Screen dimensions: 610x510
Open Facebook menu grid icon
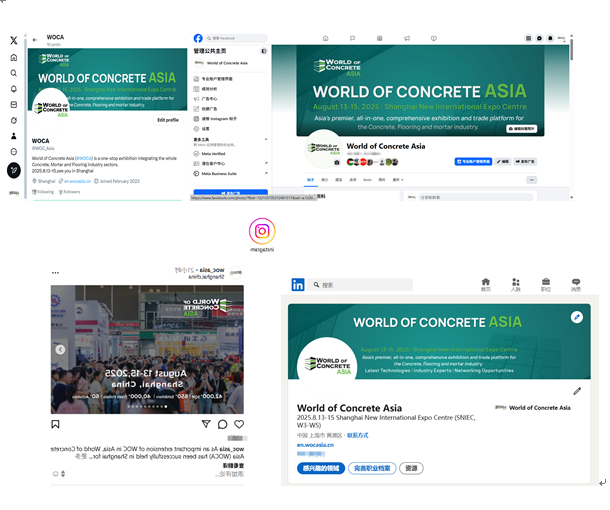click(528, 38)
